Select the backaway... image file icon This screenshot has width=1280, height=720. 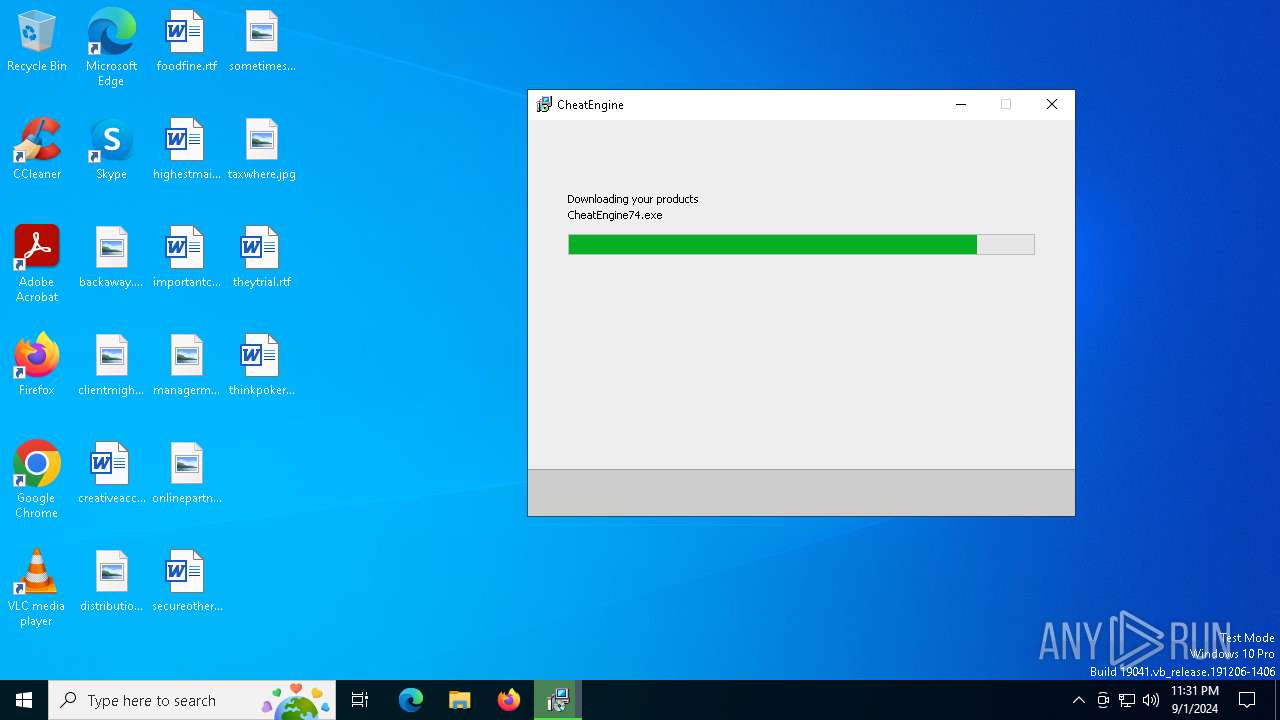tap(111, 258)
